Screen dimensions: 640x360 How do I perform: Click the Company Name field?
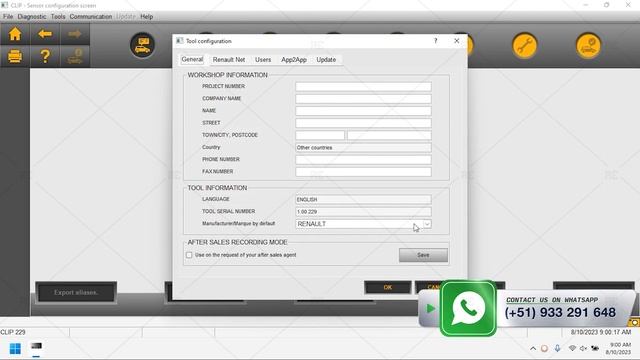363,99
